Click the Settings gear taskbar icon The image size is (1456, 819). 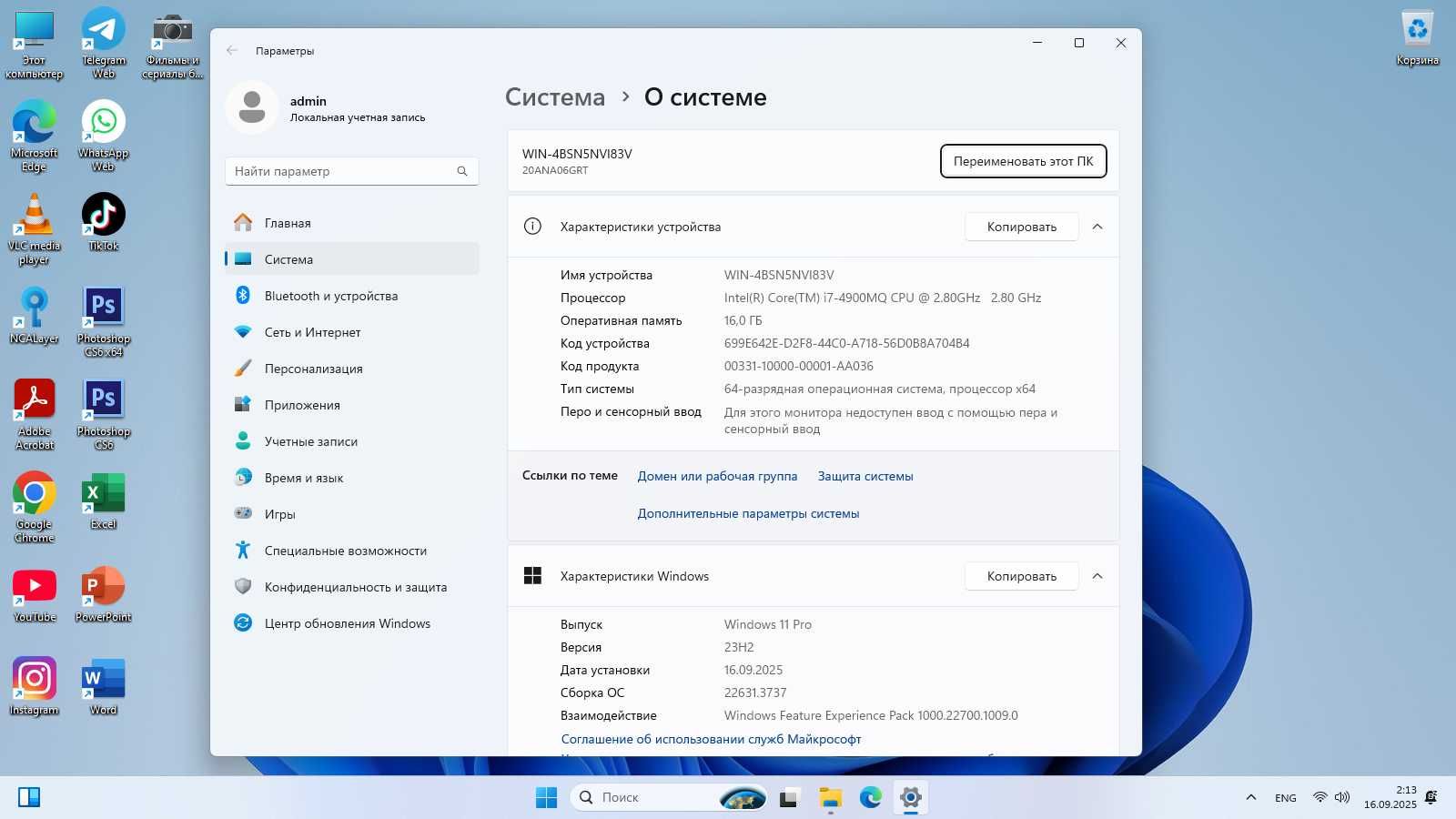(911, 797)
